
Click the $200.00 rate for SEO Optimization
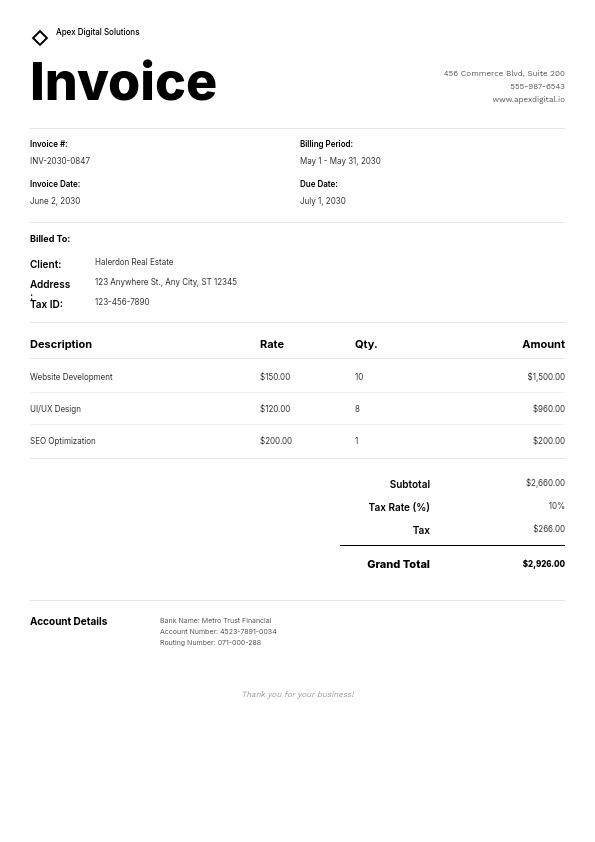point(275,441)
